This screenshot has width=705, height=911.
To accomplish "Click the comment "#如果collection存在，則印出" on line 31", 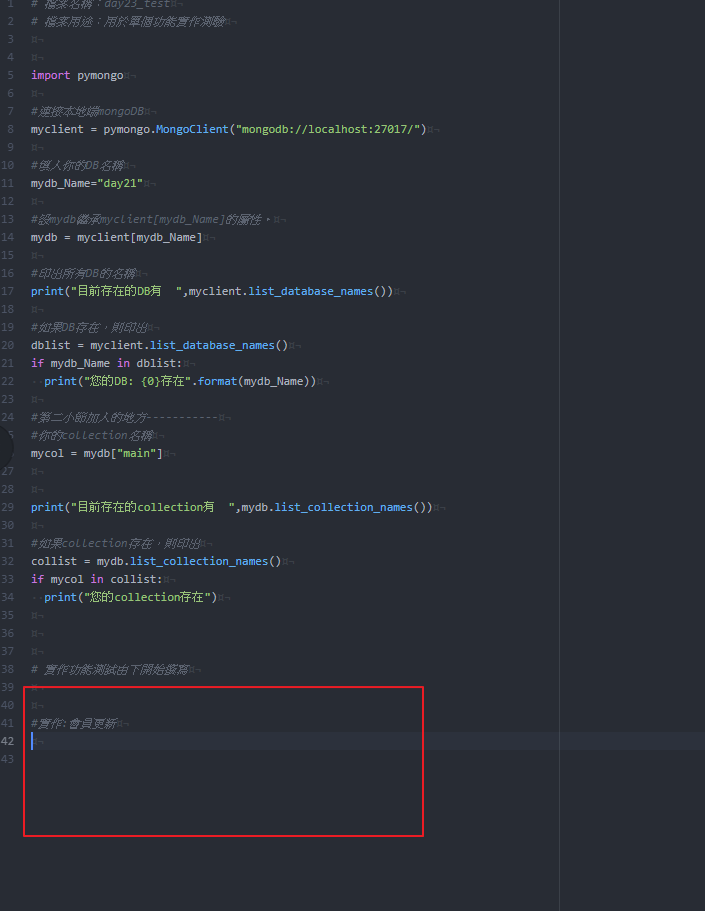I will [116, 543].
